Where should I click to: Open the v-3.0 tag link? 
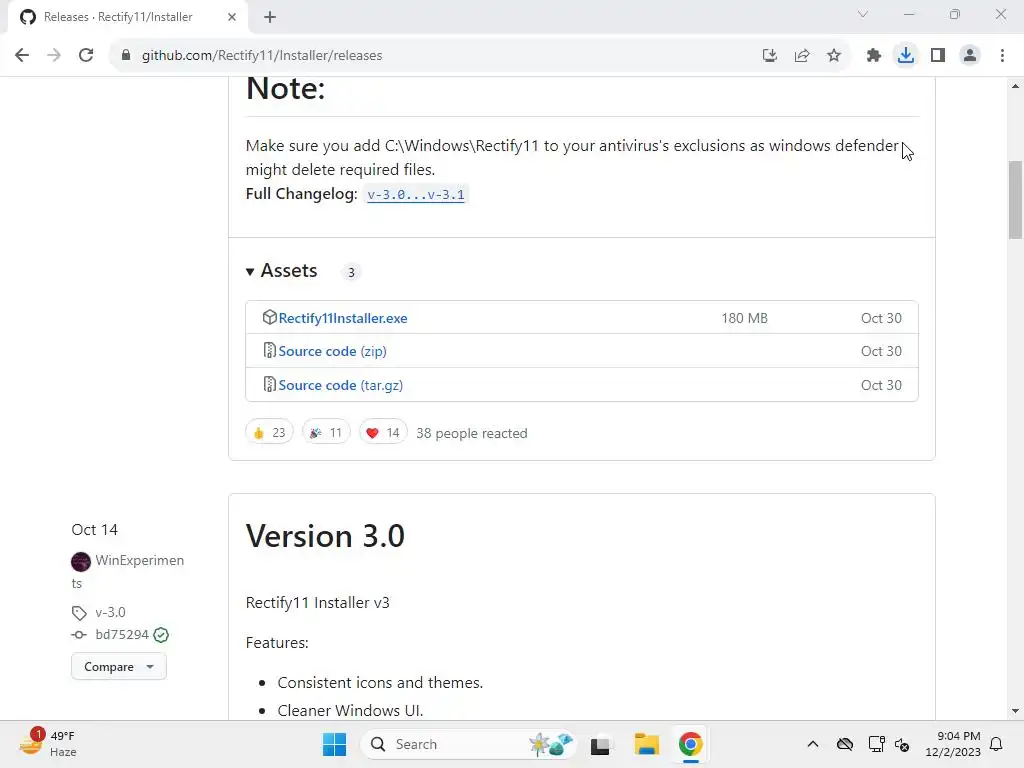(x=110, y=613)
